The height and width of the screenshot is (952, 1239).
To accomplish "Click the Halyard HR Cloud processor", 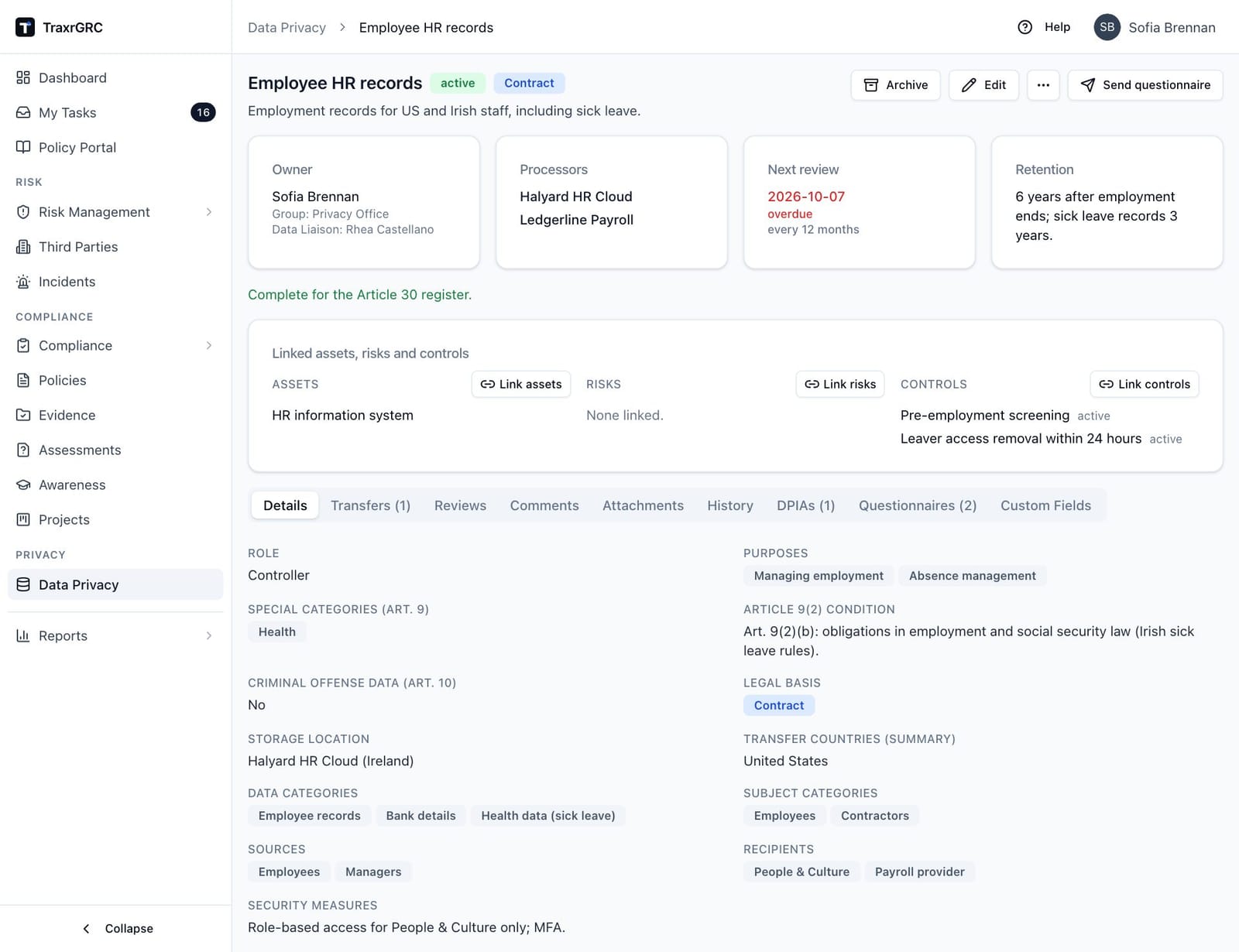I will 575,197.
